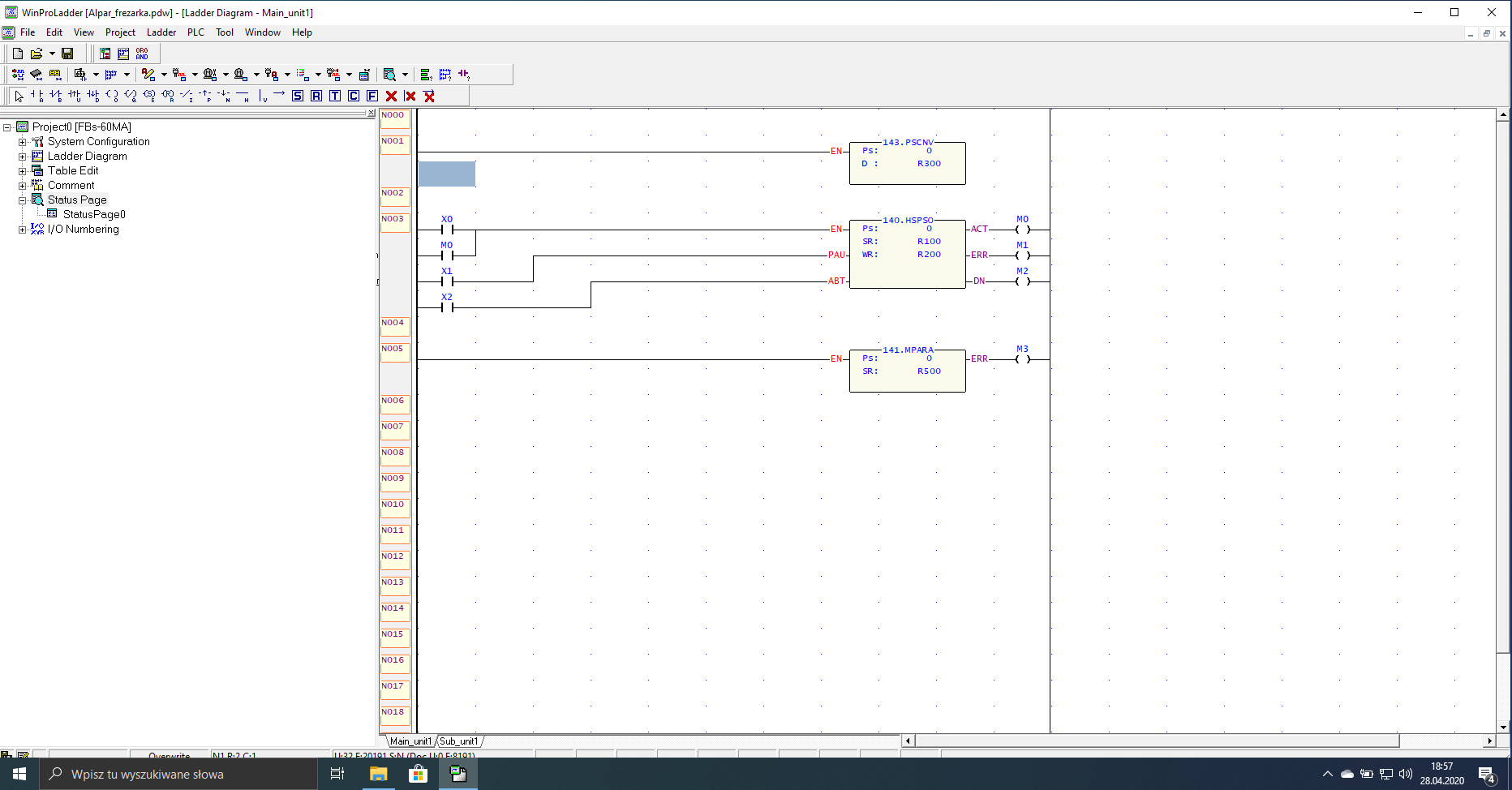Close the project tree panel

pos(372,113)
